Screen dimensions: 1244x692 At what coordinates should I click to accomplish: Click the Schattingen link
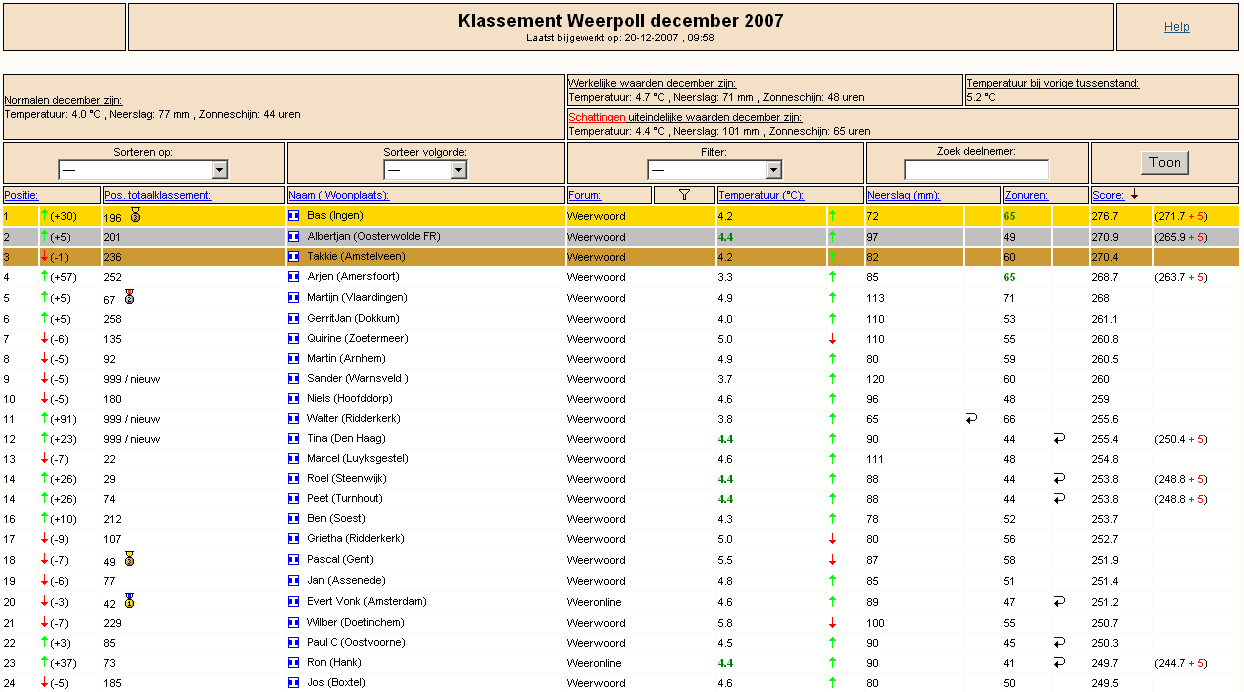pos(597,117)
